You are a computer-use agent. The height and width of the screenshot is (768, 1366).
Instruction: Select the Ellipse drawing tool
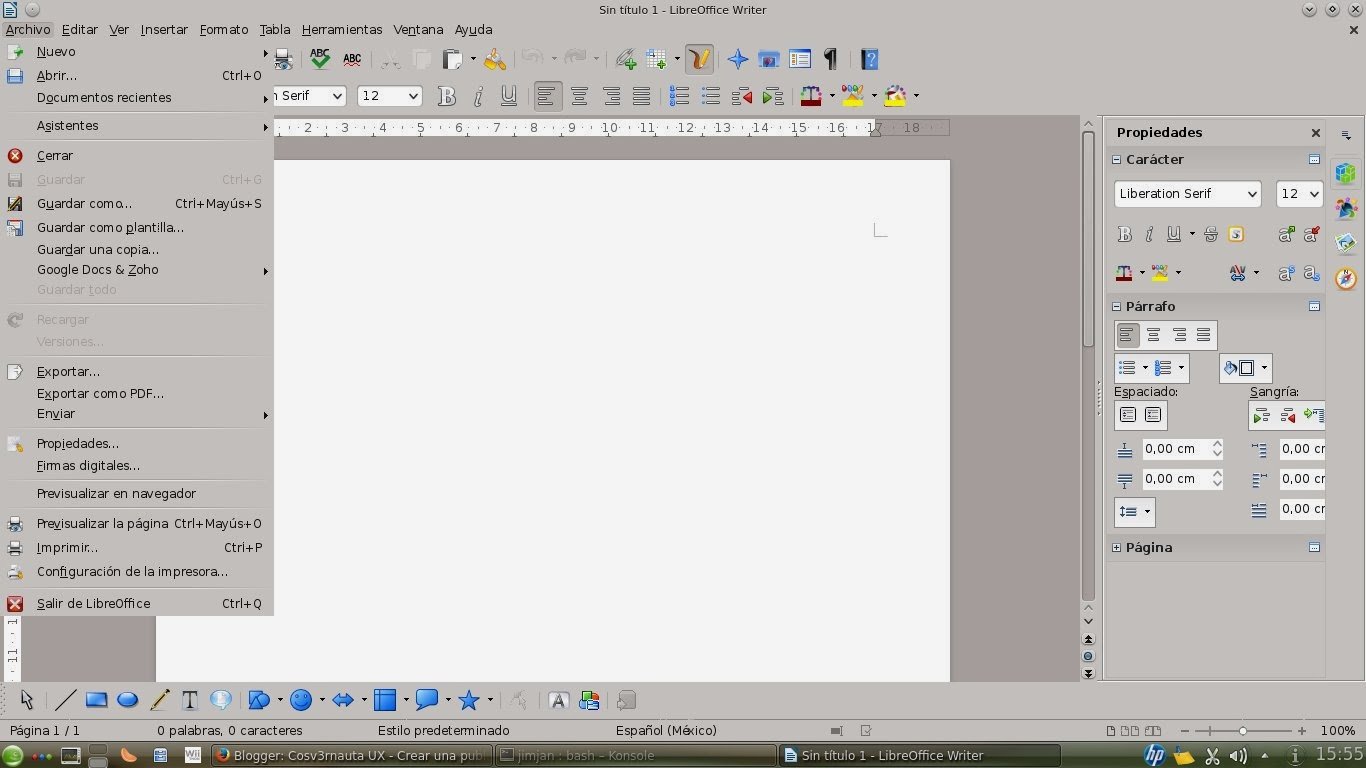[127, 700]
